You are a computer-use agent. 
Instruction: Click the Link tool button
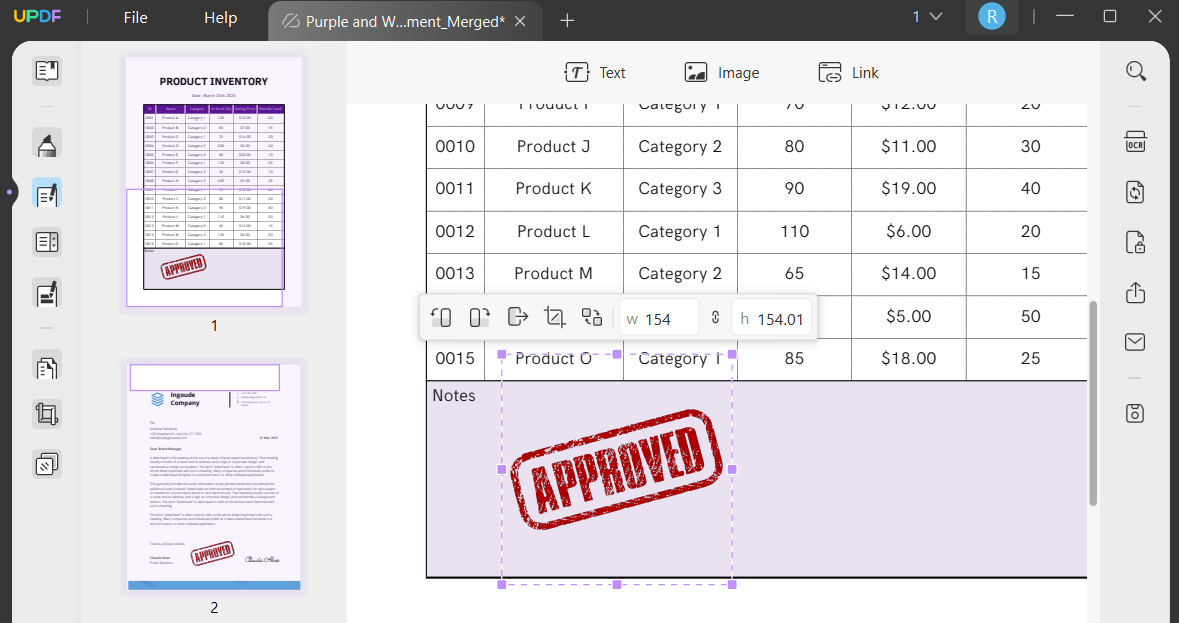click(848, 72)
